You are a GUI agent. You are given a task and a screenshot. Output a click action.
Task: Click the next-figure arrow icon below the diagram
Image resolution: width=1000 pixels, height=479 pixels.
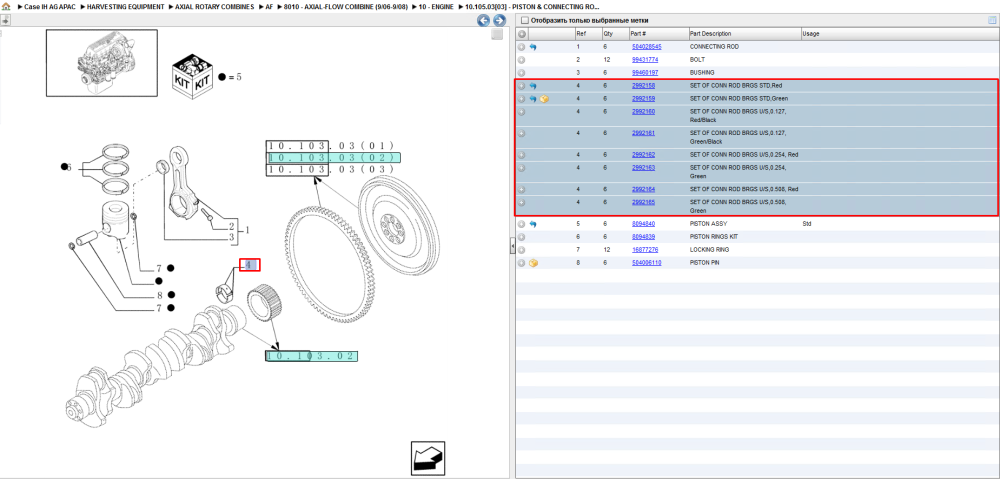428,458
